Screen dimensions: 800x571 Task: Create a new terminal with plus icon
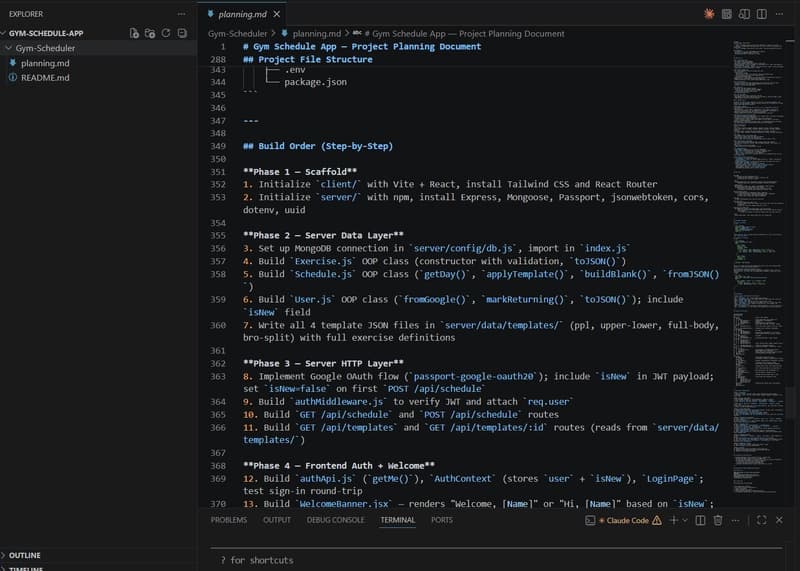[x=673, y=520]
